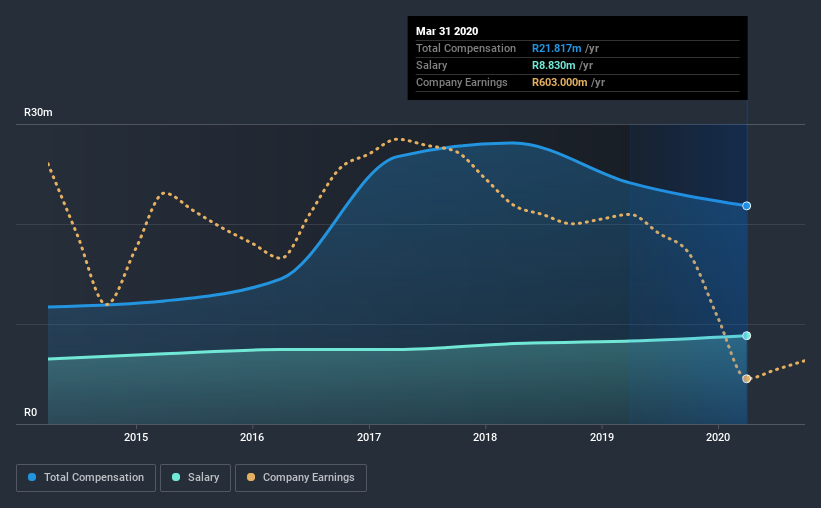Click the R0 y-axis label
Viewport: 821px width, 508px height.
click(30, 412)
